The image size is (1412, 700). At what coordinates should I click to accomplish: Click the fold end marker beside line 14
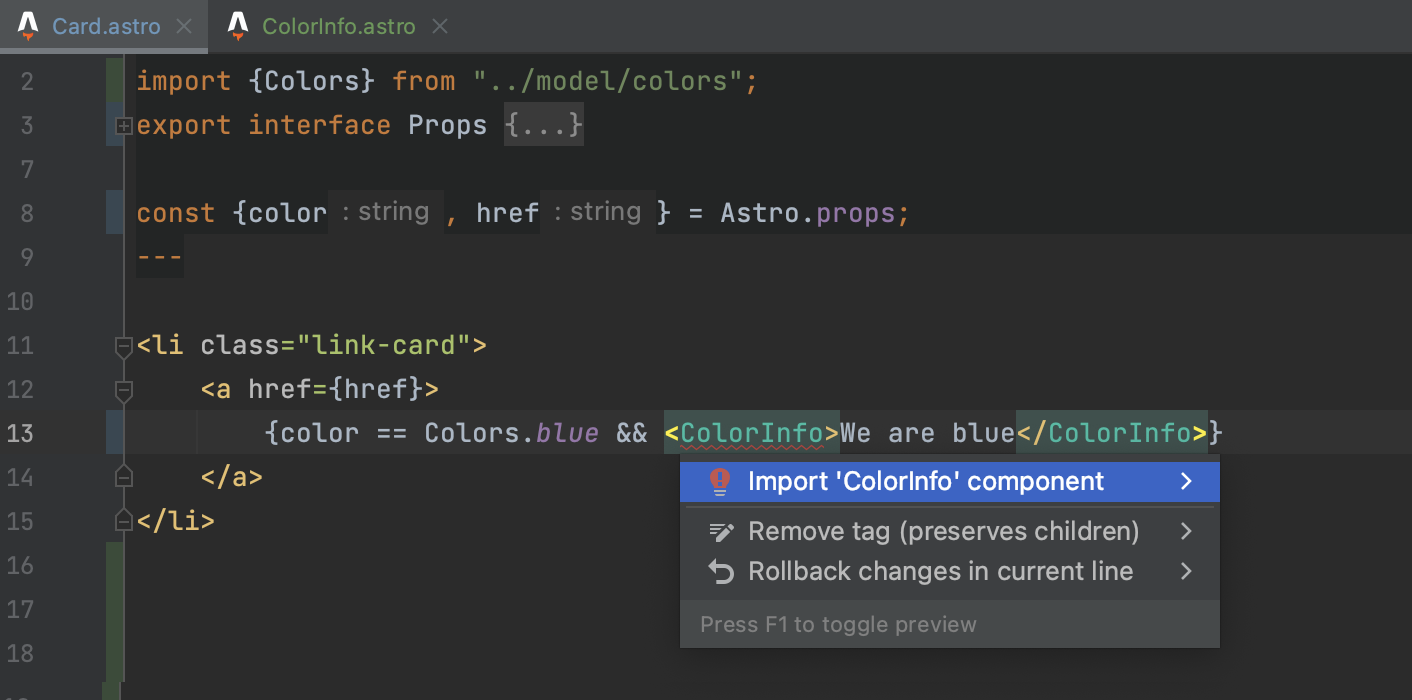[x=123, y=477]
